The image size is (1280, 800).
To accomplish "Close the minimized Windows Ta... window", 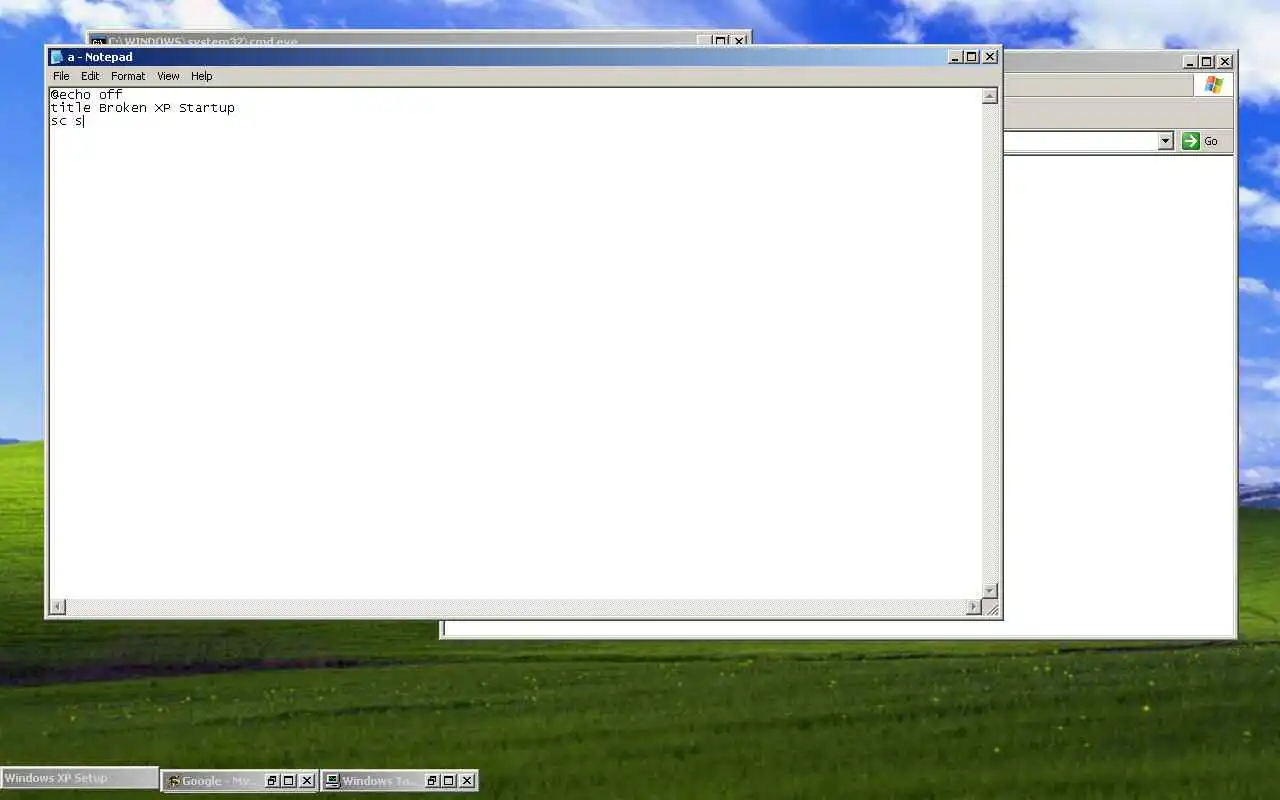I will tap(467, 781).
